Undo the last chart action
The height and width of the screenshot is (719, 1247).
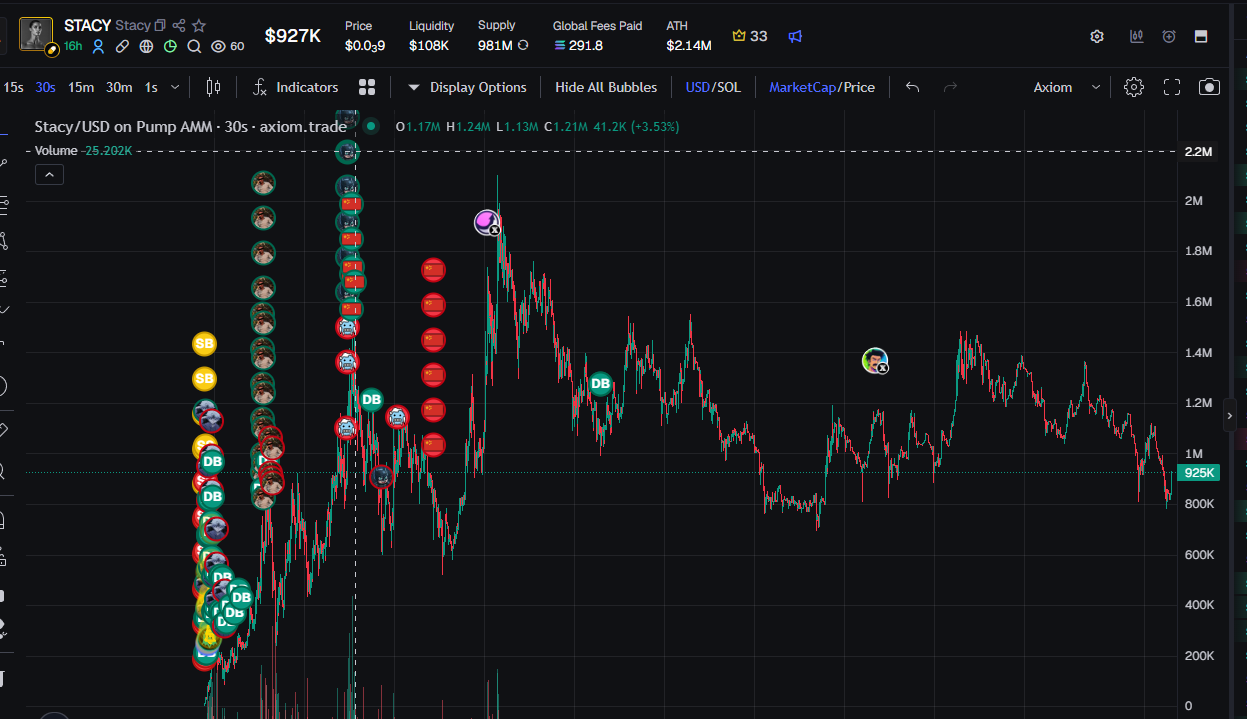912,87
